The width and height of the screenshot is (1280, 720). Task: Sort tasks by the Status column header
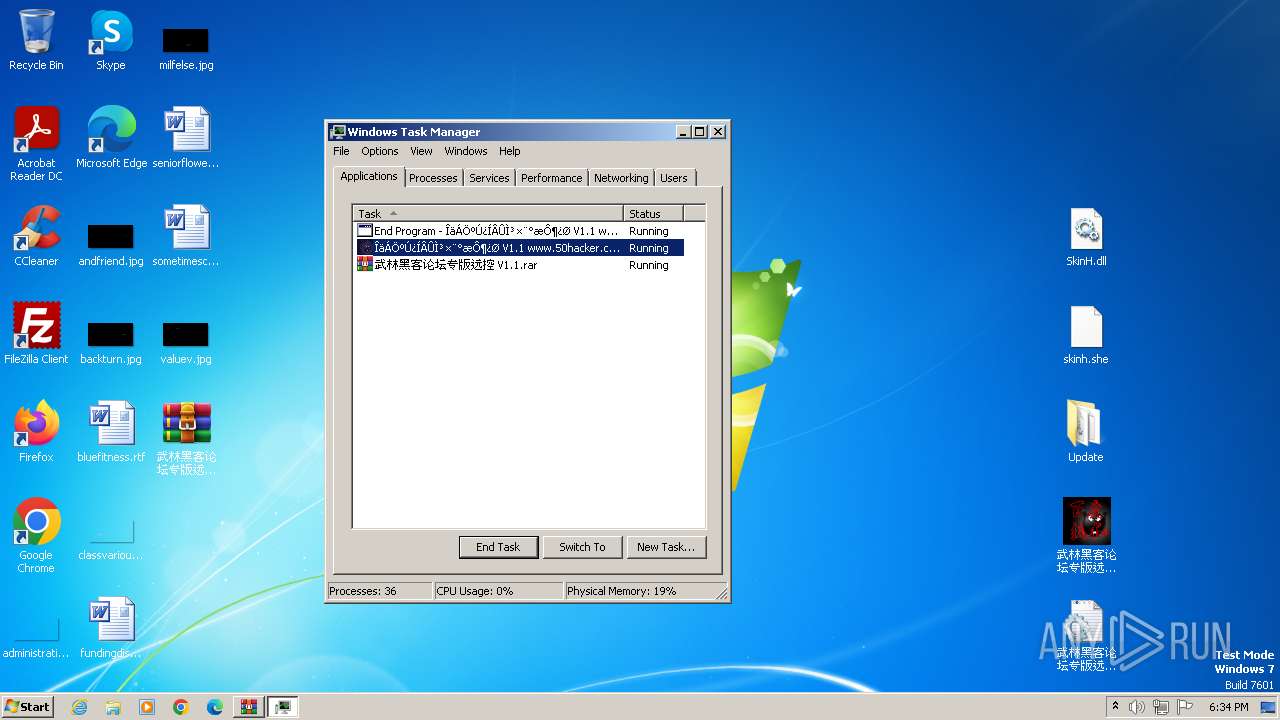(x=654, y=213)
